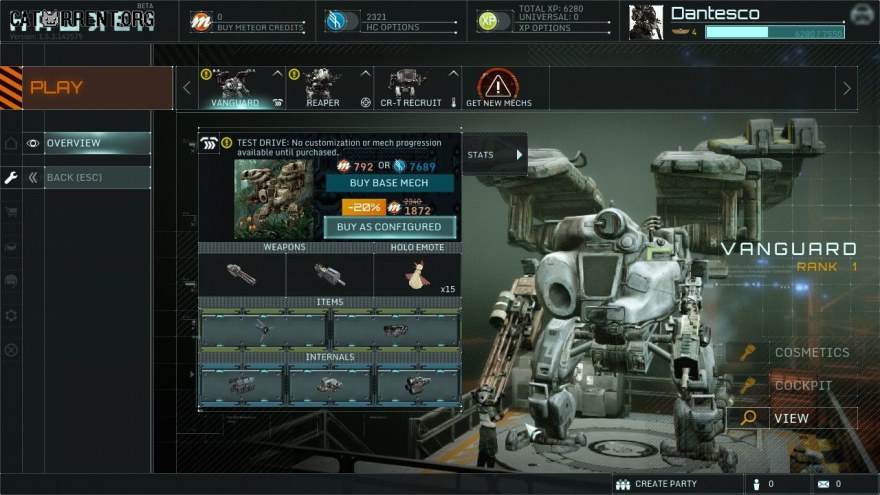Click BUY AS CONFIGURED button
The image size is (880, 495).
coord(389,227)
